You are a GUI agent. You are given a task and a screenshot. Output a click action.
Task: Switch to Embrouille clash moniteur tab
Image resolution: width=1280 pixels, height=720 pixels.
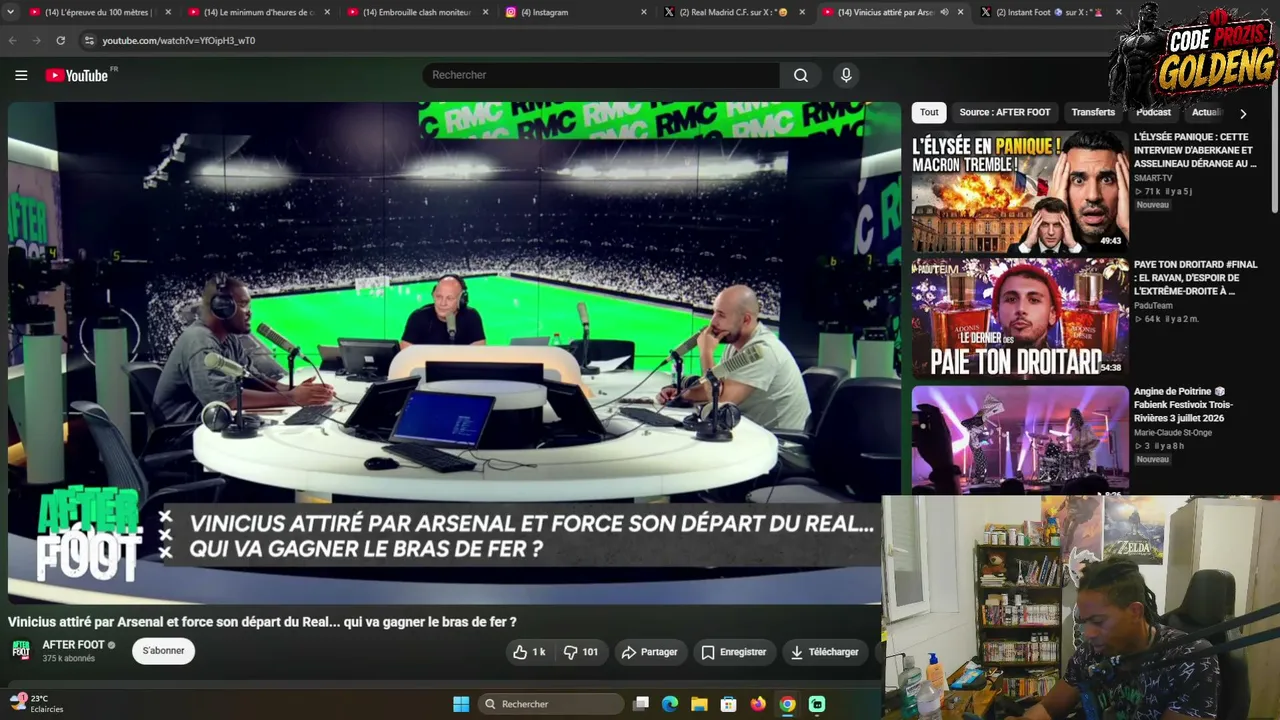tap(416, 12)
